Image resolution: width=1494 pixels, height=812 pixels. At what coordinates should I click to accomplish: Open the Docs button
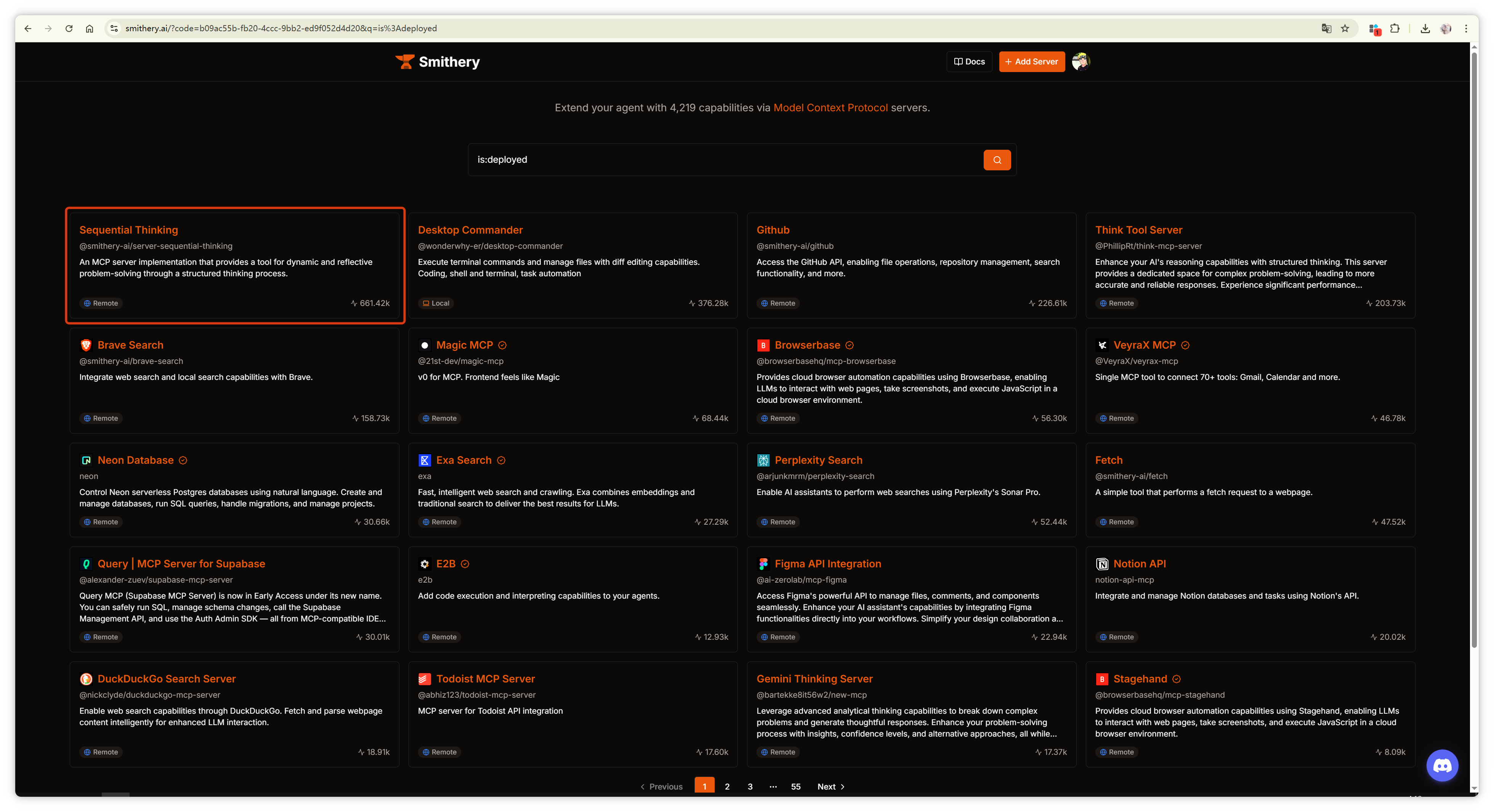tap(969, 61)
